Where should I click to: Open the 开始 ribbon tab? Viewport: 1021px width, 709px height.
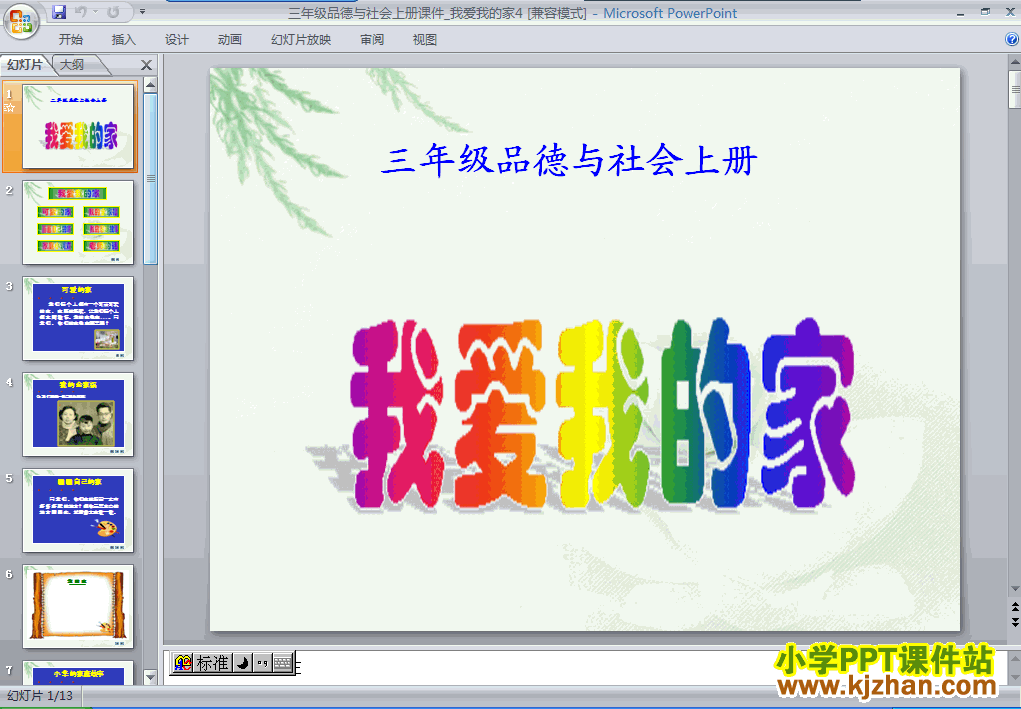[70, 40]
